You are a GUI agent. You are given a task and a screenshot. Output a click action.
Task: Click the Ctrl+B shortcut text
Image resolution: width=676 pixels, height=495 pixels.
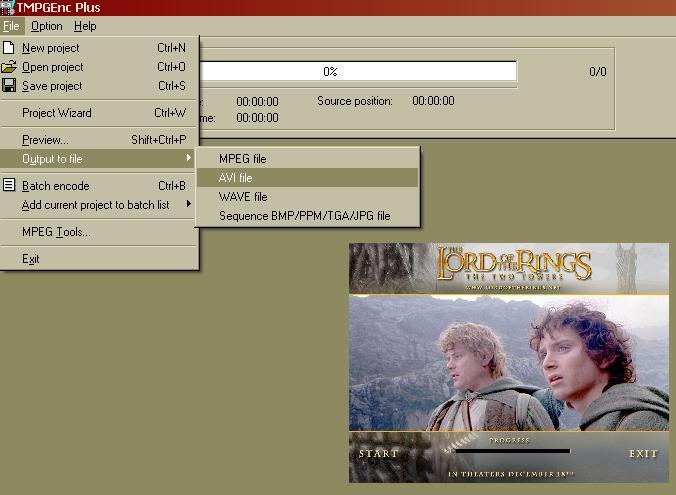(x=172, y=186)
